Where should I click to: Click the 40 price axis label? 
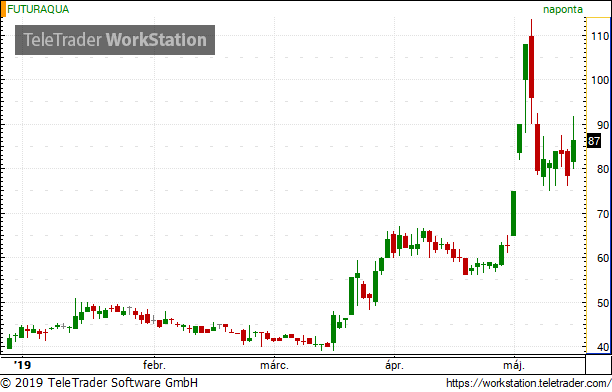coord(603,347)
